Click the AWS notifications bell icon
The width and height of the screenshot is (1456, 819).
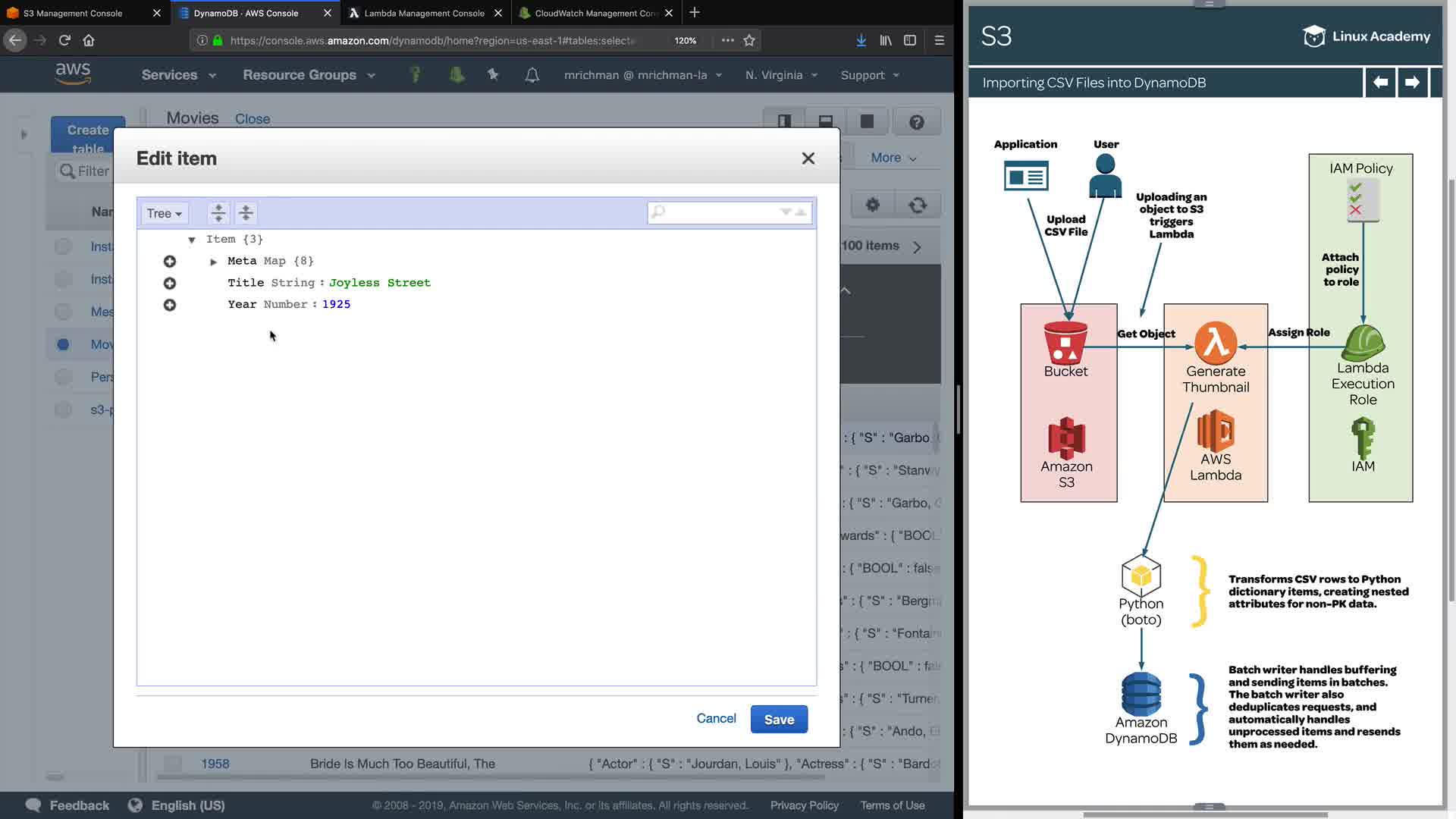pos(532,75)
